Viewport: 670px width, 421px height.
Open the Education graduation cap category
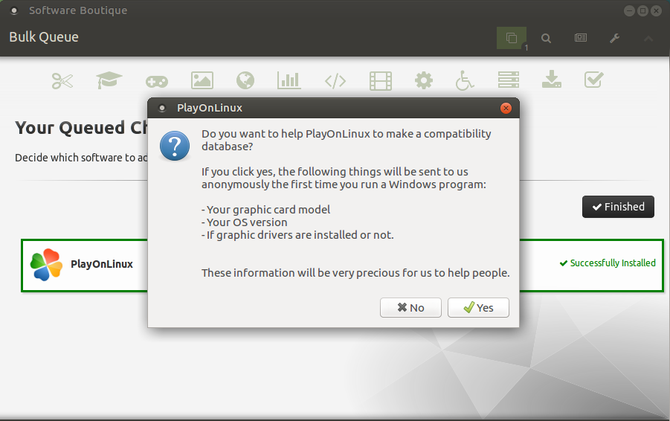[109, 80]
